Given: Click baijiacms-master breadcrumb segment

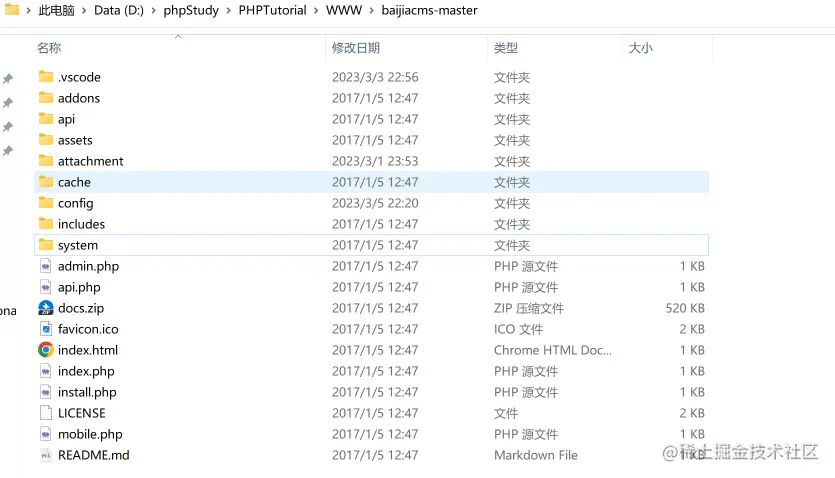Looking at the screenshot, I should tap(429, 10).
